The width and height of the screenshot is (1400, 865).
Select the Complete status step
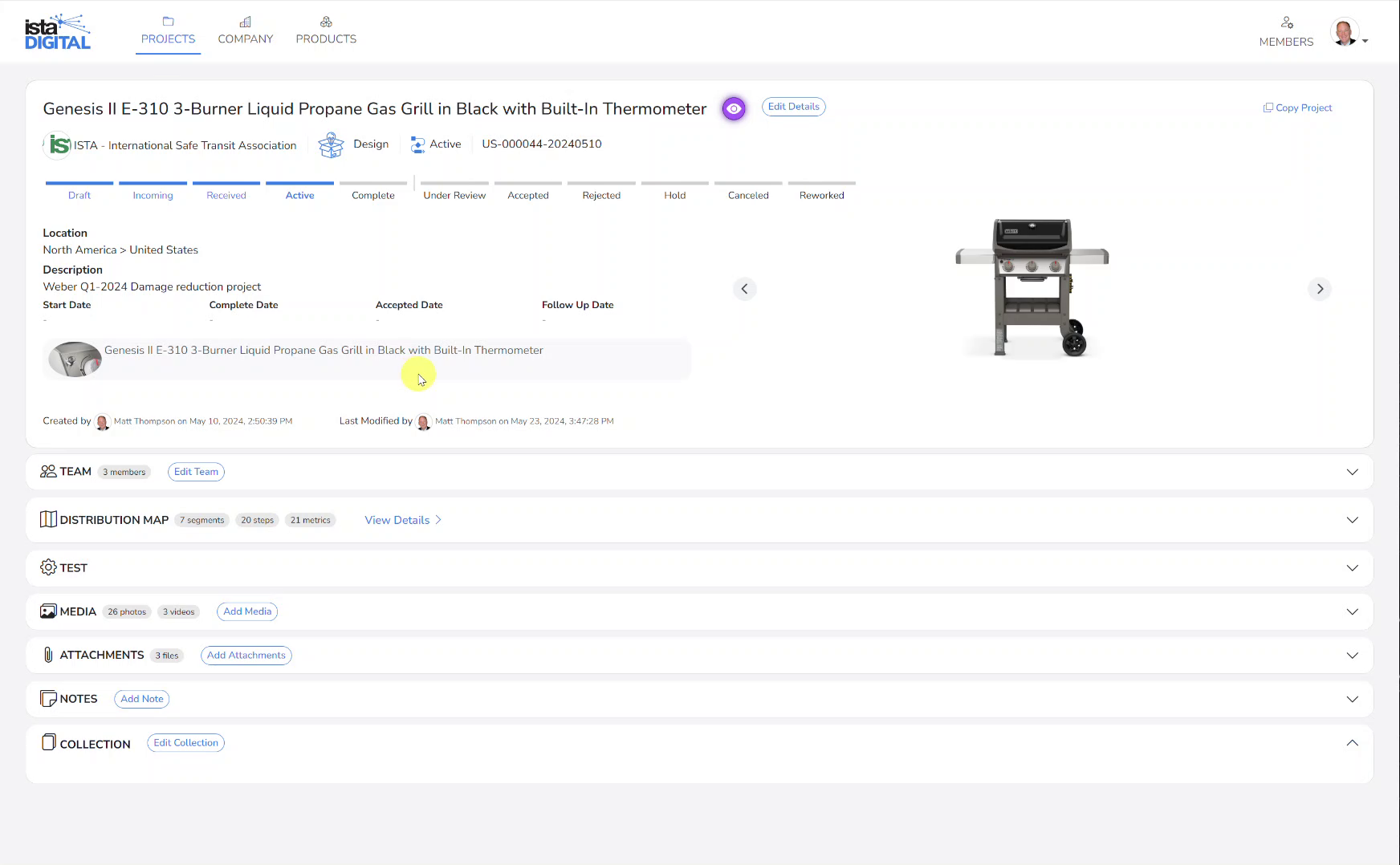(x=373, y=191)
